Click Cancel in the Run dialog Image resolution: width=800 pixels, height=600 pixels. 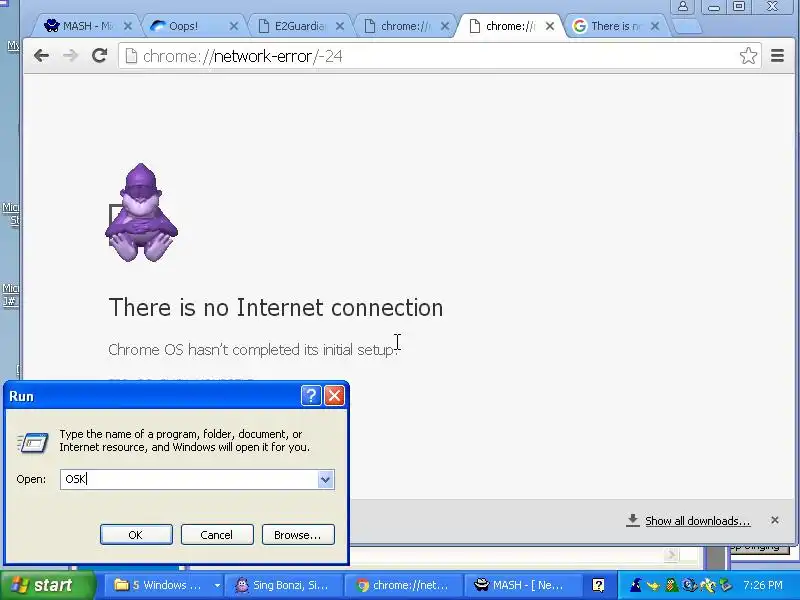pos(217,535)
